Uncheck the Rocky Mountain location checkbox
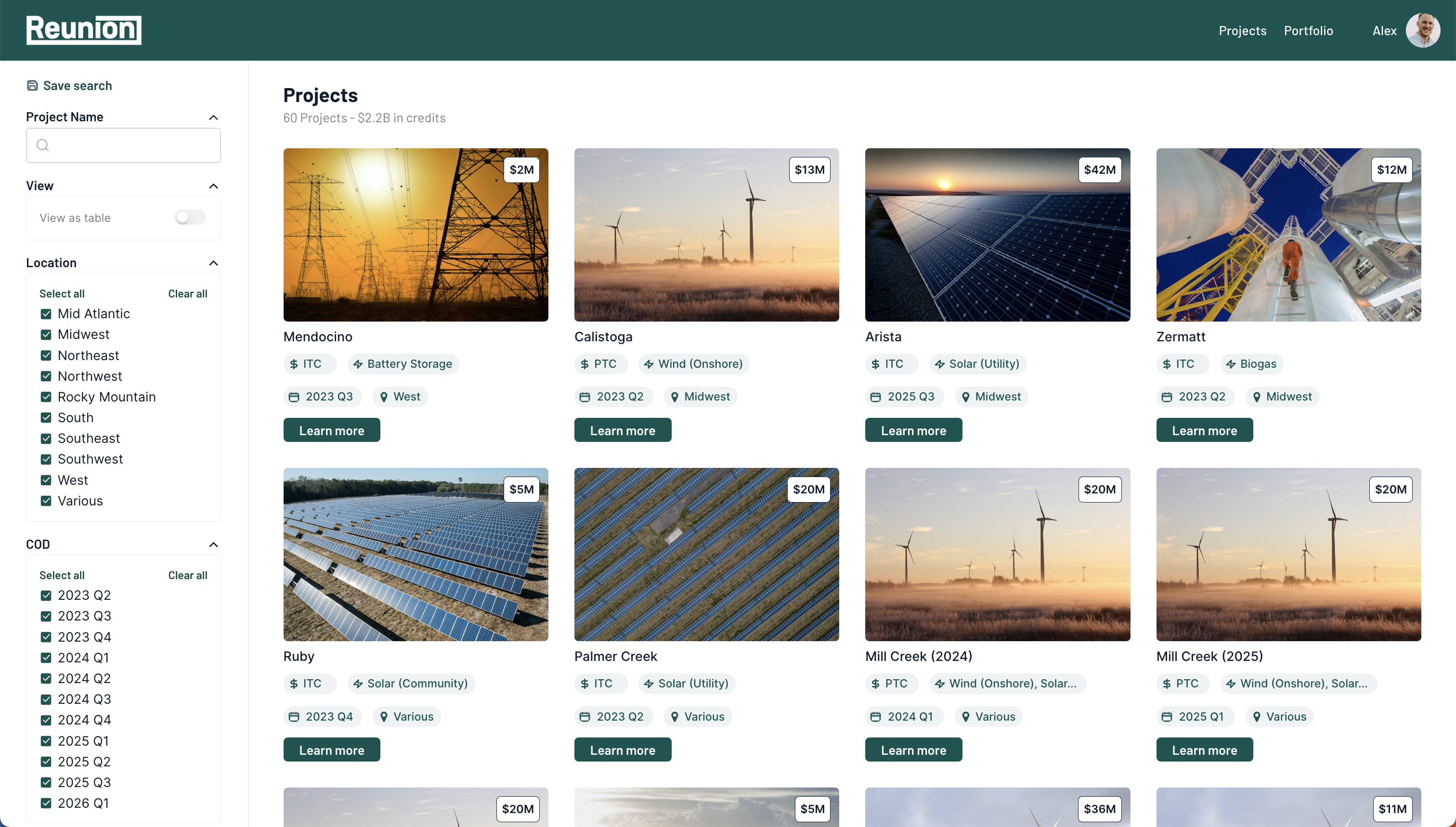This screenshot has height=827, width=1456. (x=46, y=397)
